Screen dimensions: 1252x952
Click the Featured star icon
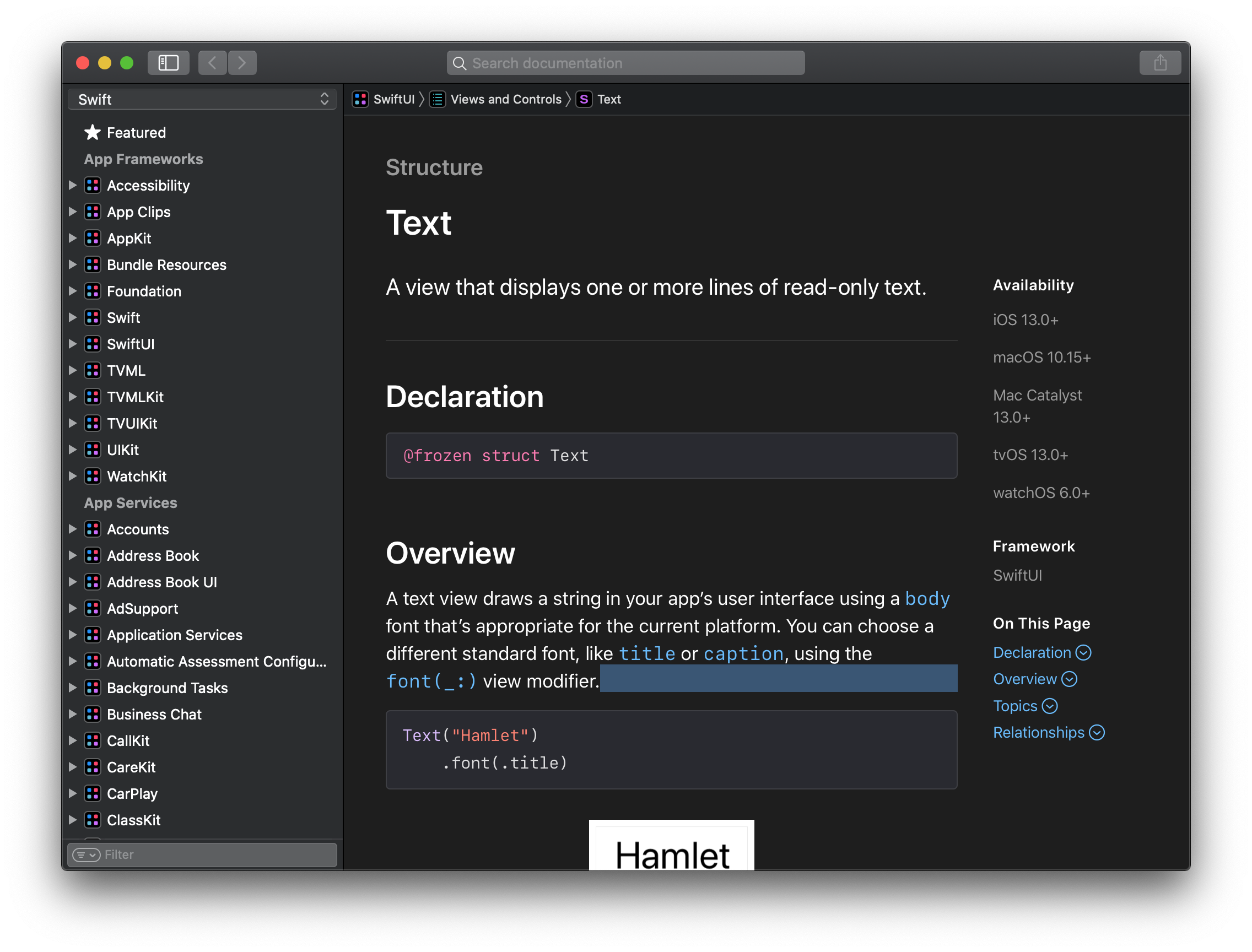pos(93,133)
